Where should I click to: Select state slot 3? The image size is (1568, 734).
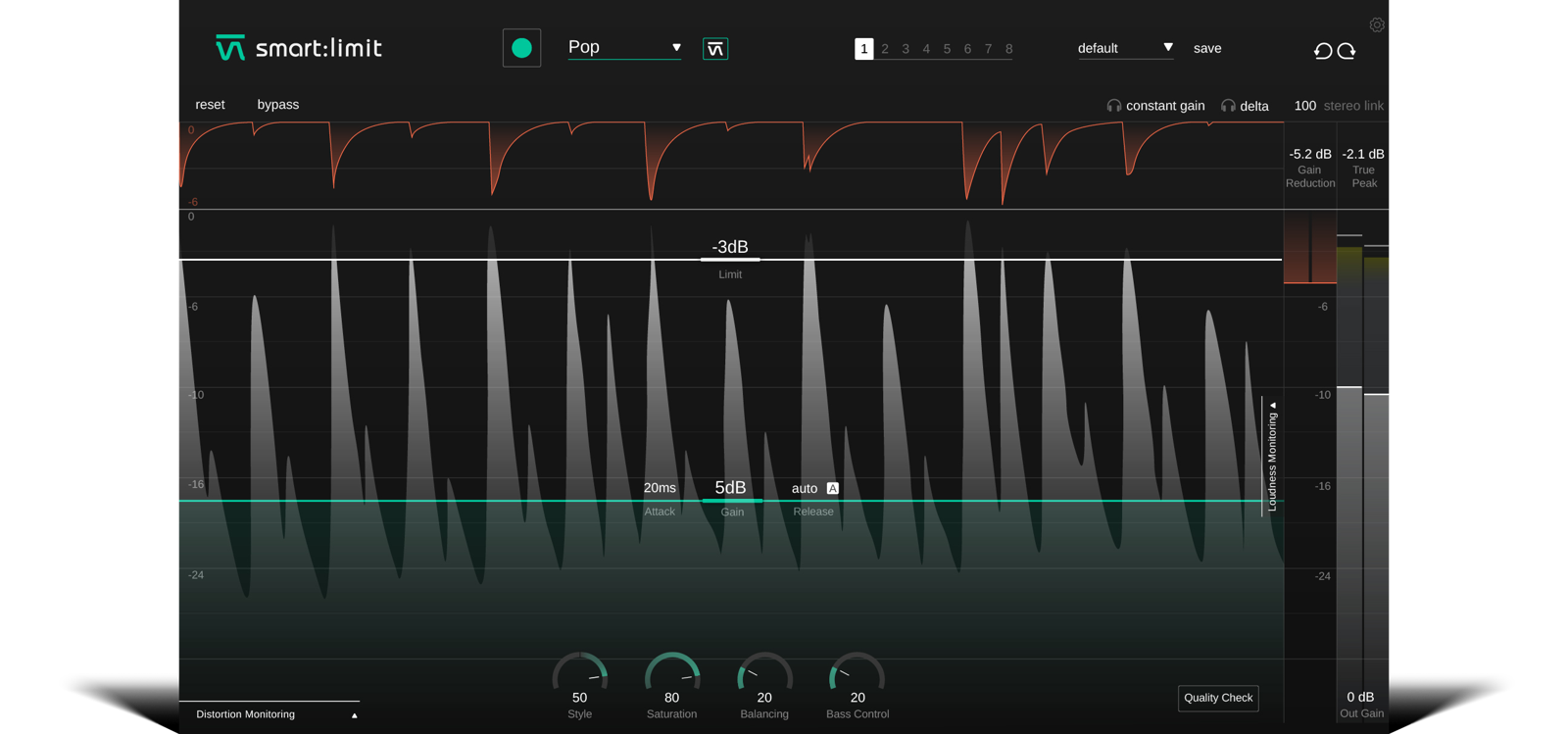(906, 49)
